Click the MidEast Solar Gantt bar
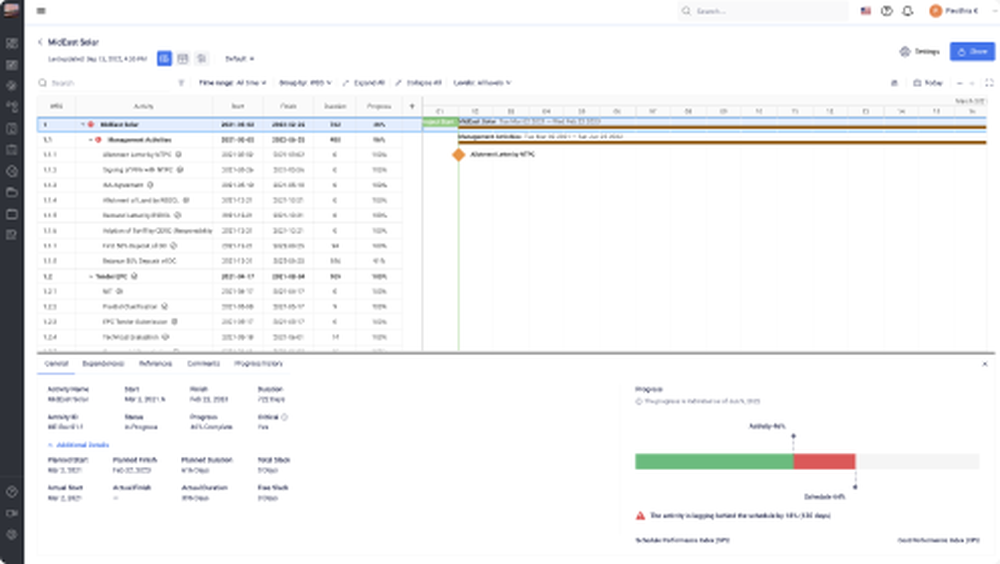 [x=722, y=127]
